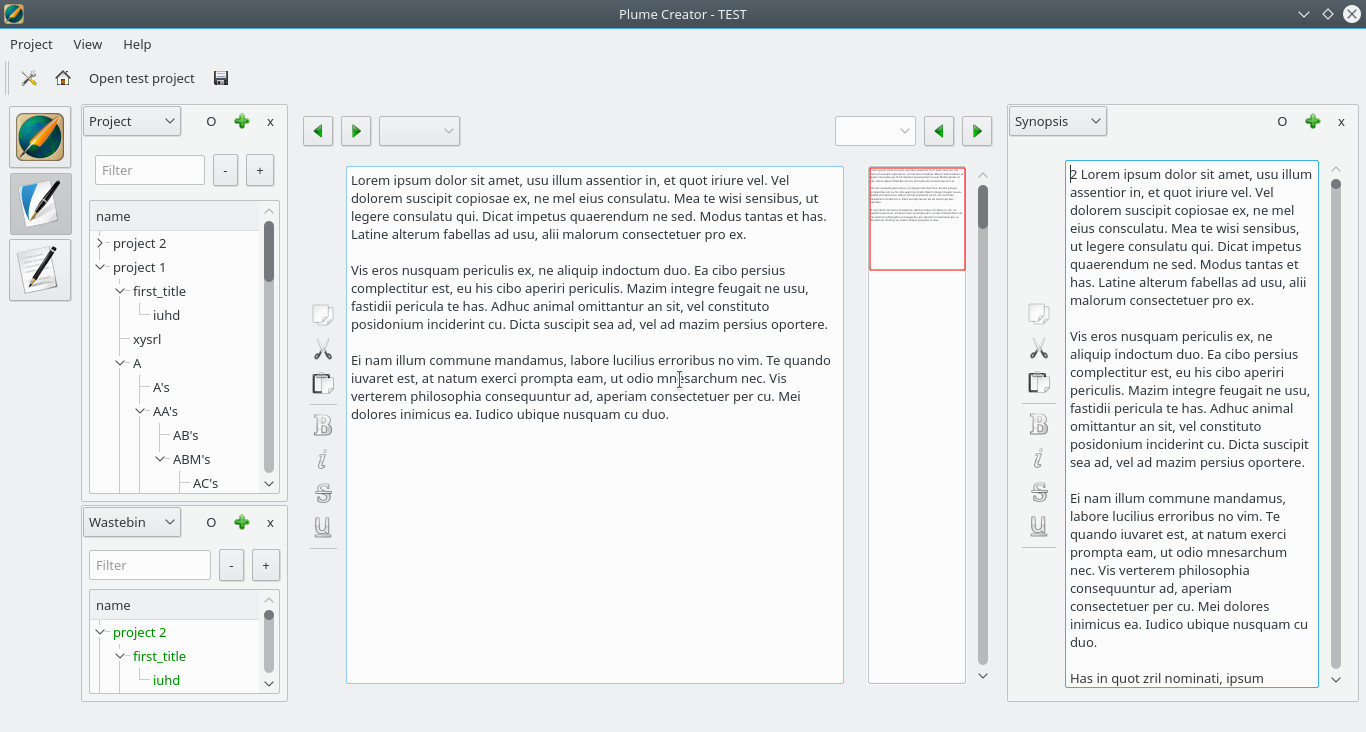Close the Synopsis dock with x
The width and height of the screenshot is (1366, 732).
1341,121
